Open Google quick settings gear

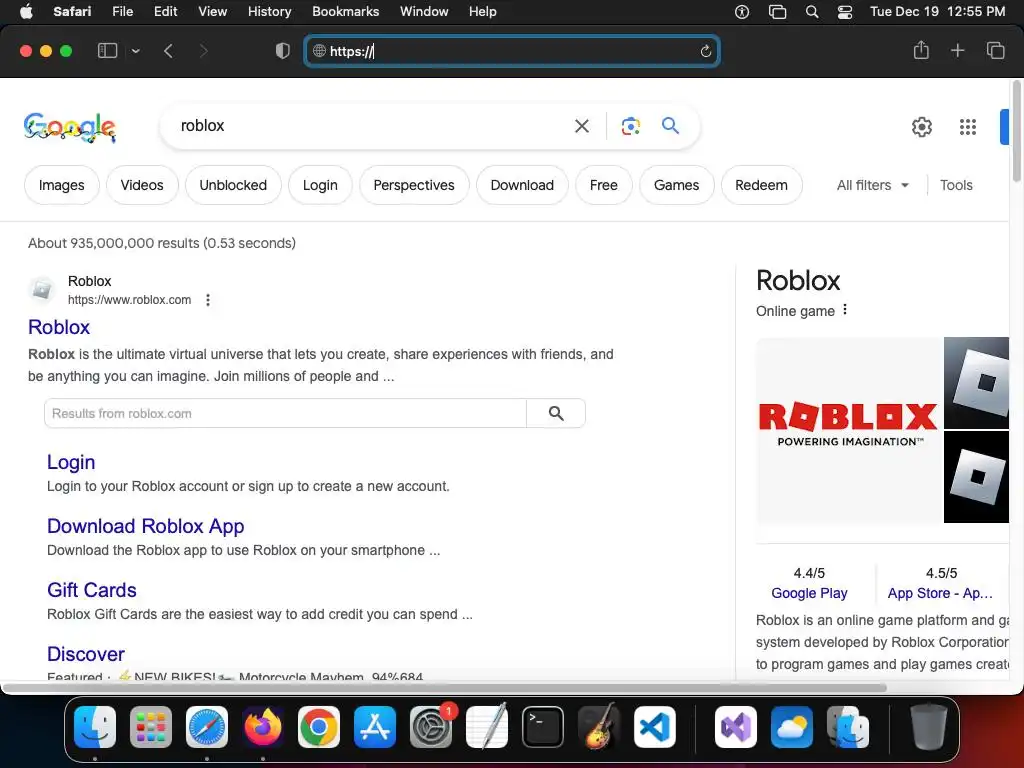pyautogui.click(x=921, y=127)
